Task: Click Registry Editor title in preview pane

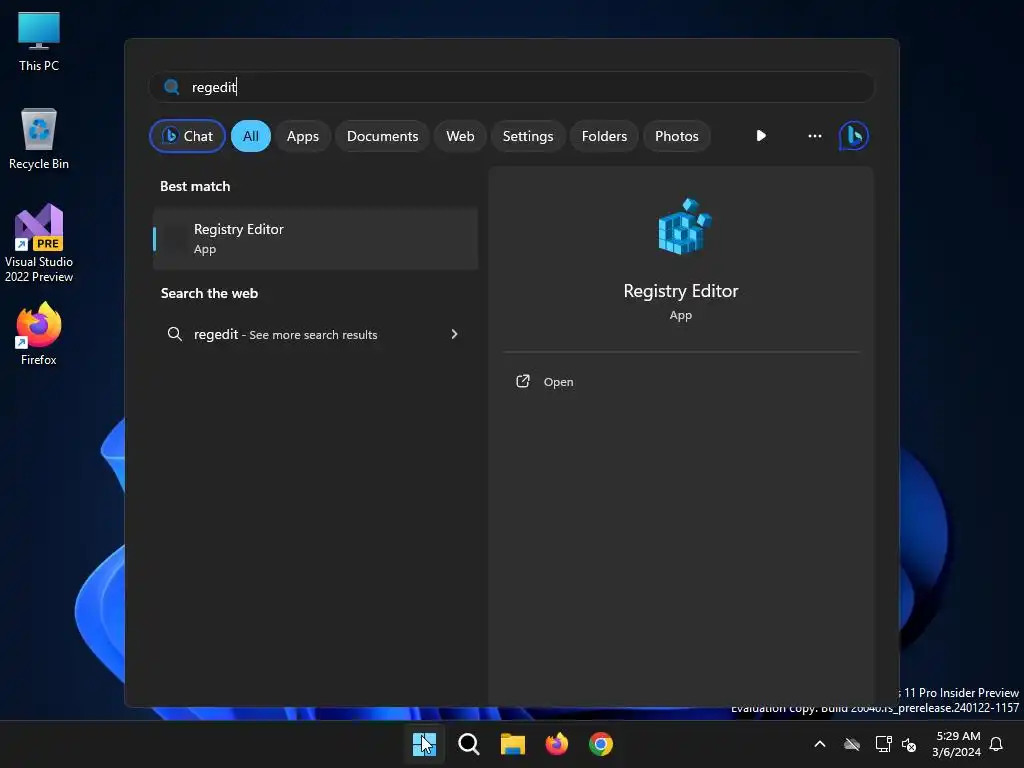Action: pyautogui.click(x=680, y=291)
